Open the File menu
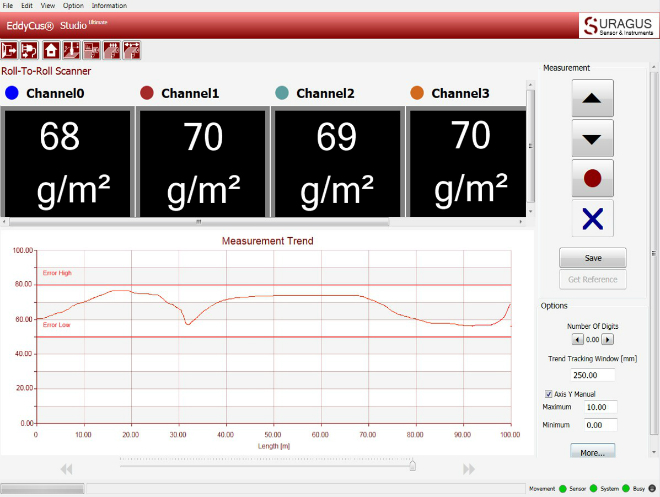The image size is (660, 497). (x=8, y=5)
